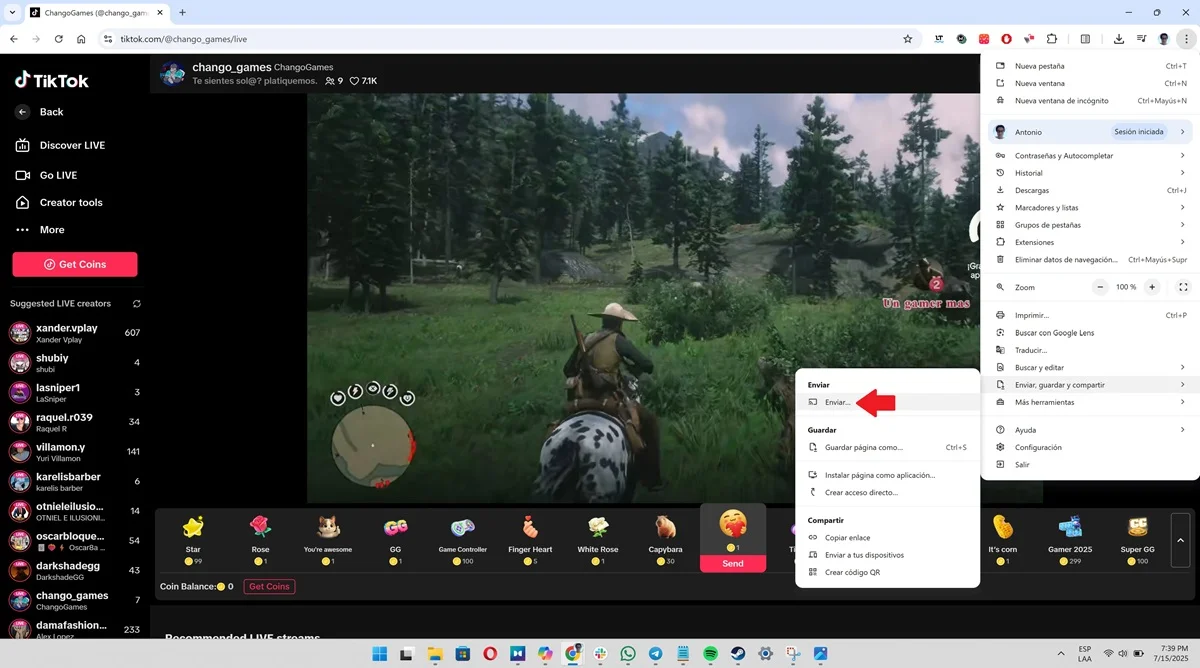Choose Nueva ventana de incógnito
The width and height of the screenshot is (1200, 668).
click(1090, 101)
